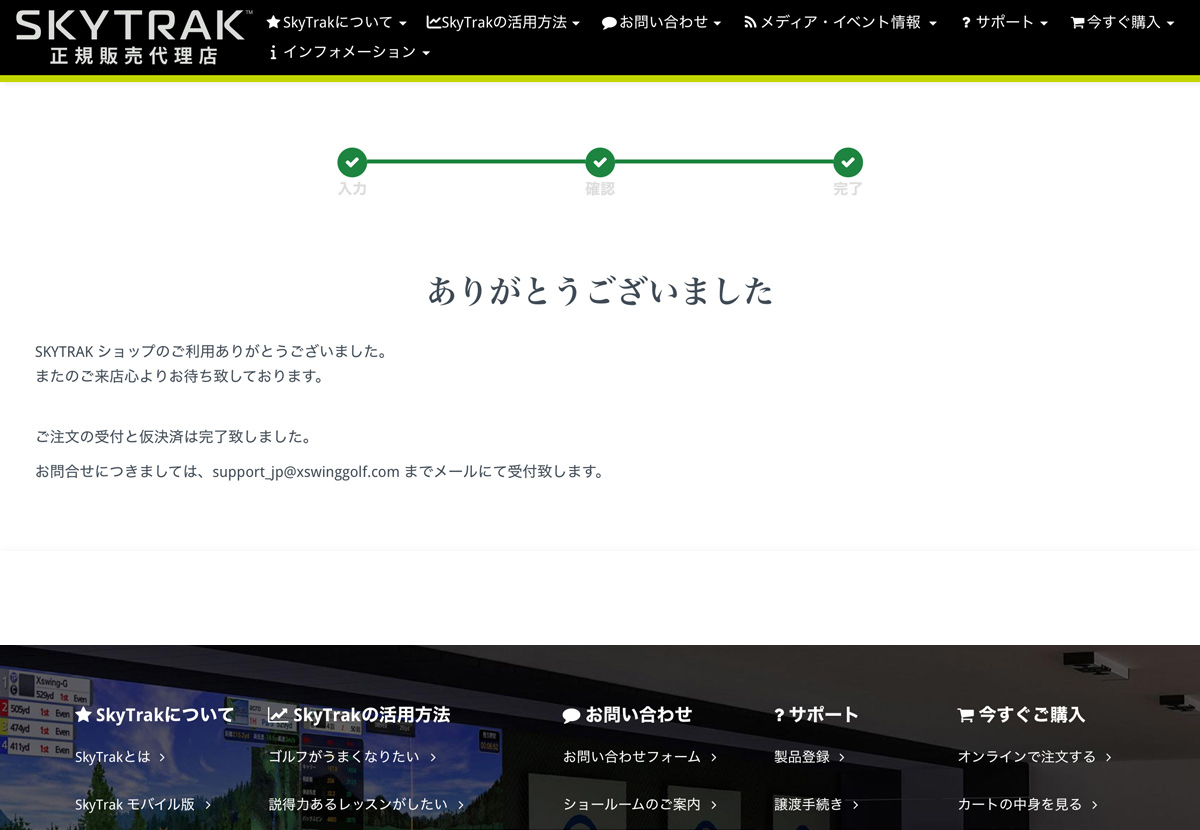Viewport: 1200px width, 830px height.
Task: Click the green checkmark above 確認 step
Action: coord(600,162)
